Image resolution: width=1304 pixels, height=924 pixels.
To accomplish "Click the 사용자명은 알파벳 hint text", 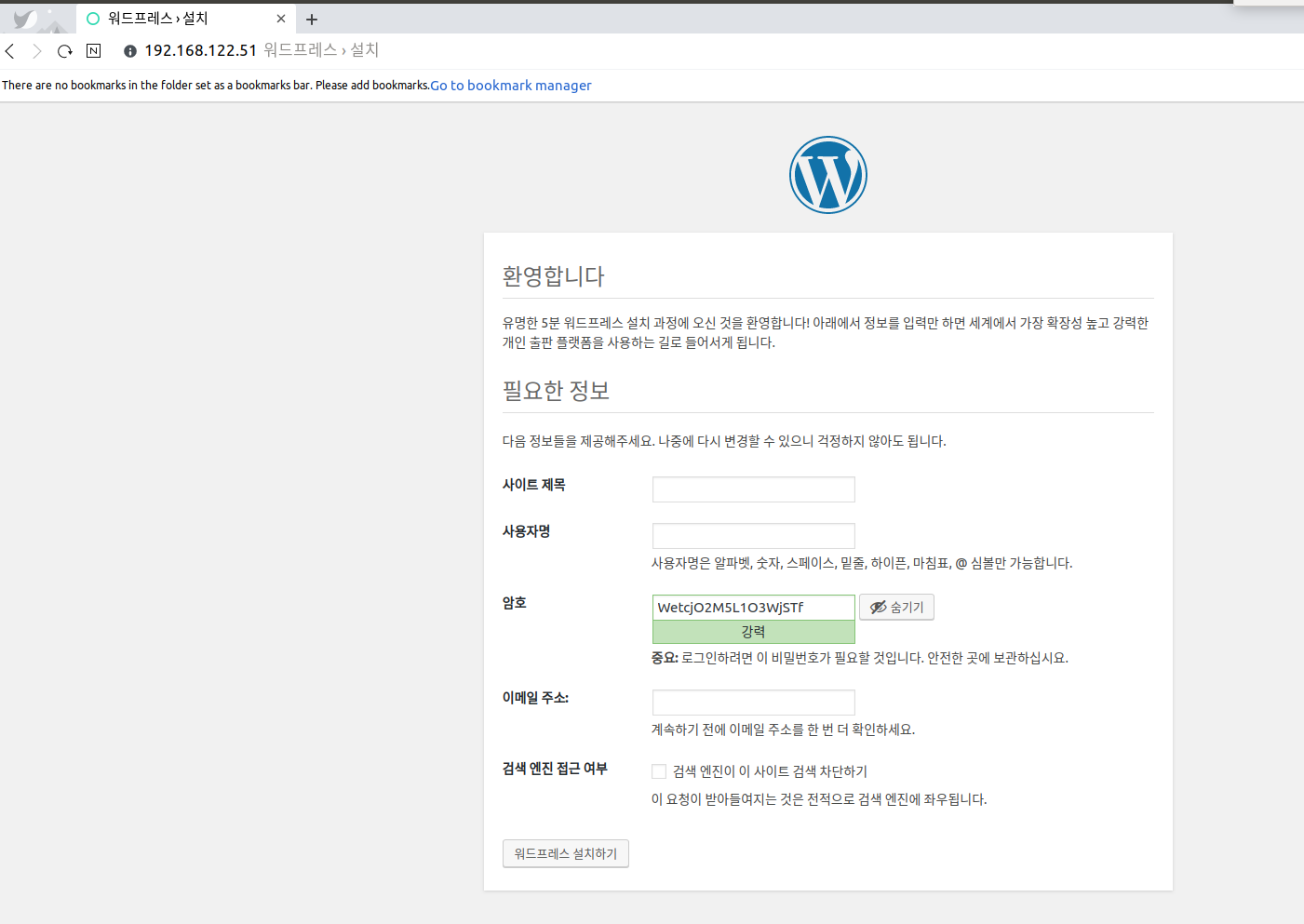I will 862,563.
